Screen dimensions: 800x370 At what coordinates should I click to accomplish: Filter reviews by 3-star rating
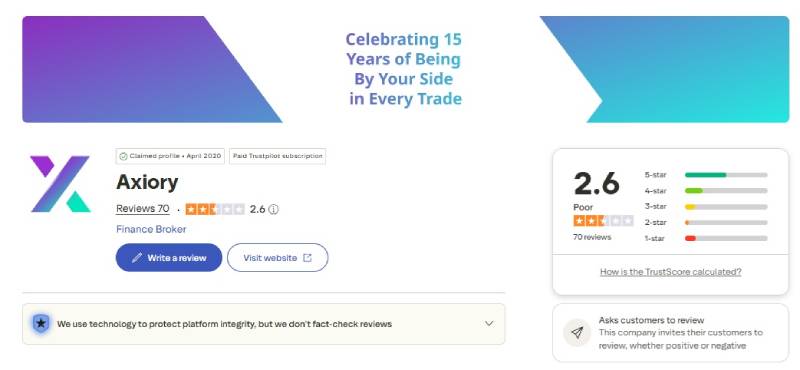[706, 207]
